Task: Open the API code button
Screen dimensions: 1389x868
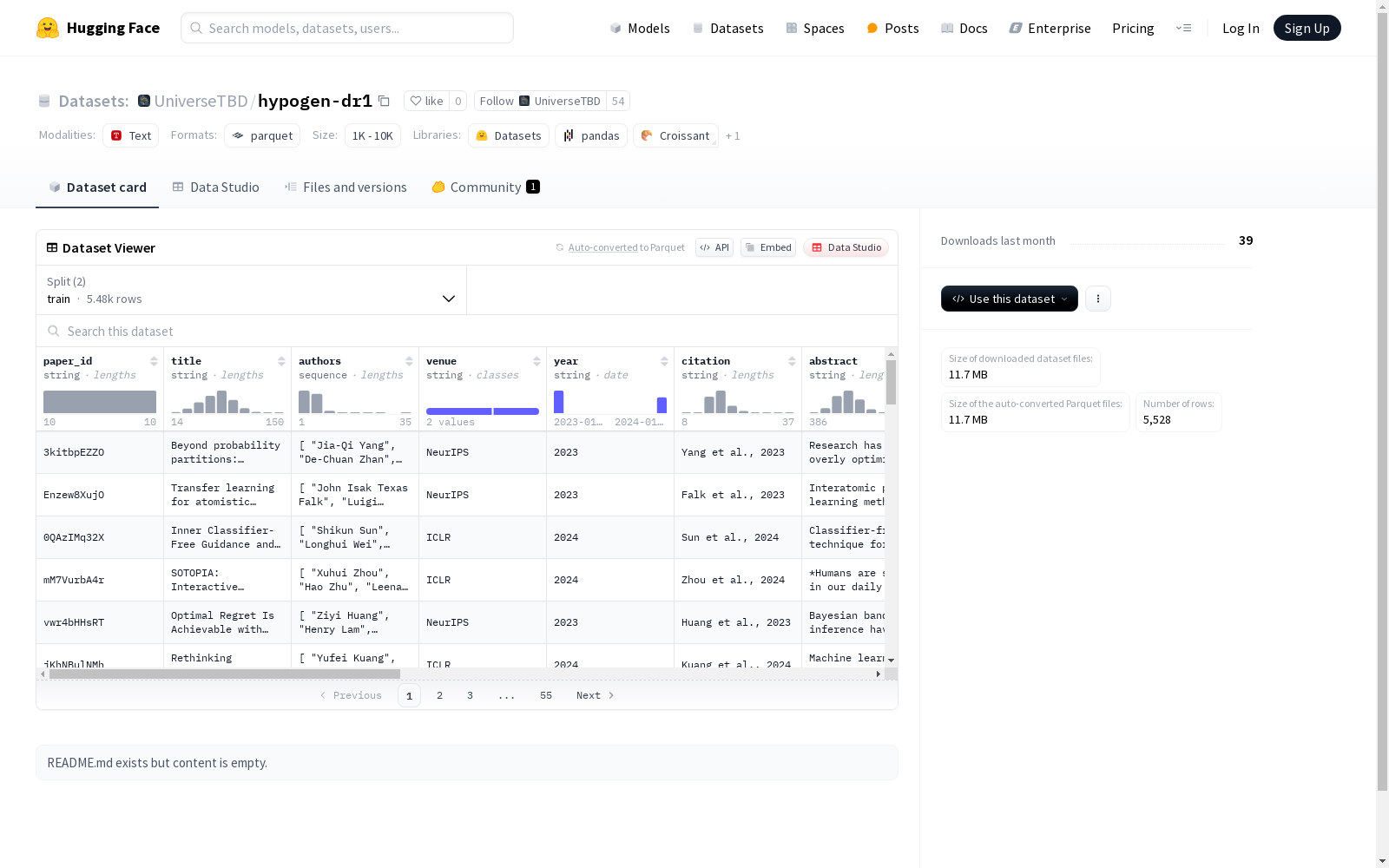Action: (714, 247)
